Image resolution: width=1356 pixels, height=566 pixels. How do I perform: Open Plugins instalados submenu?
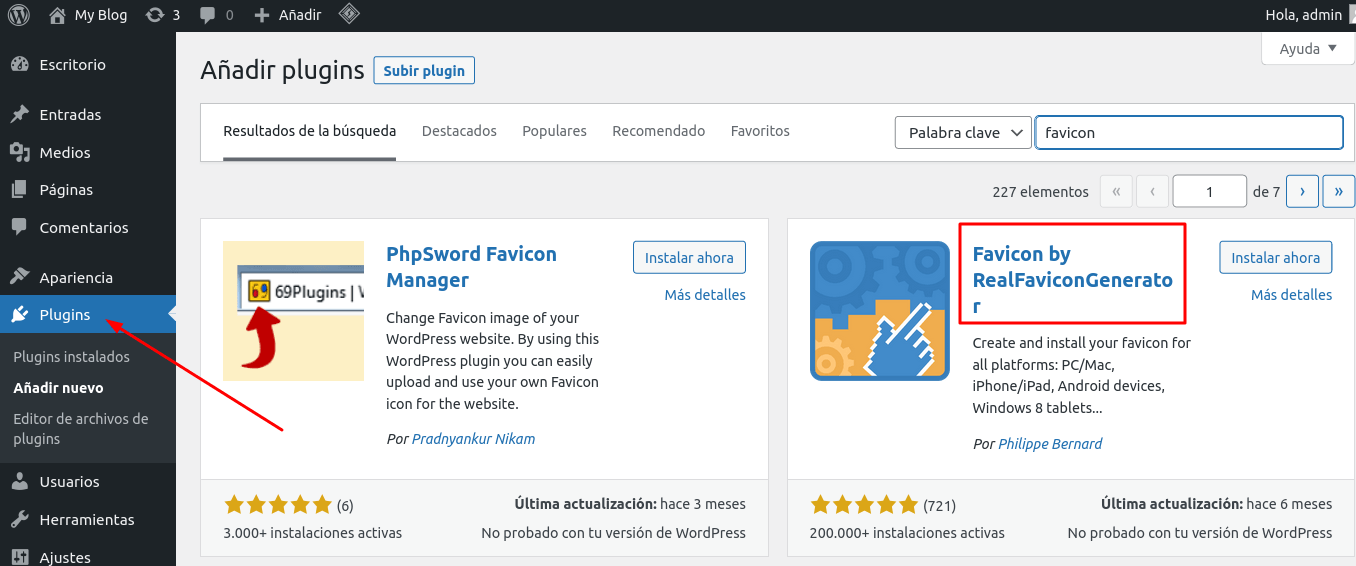(72, 357)
